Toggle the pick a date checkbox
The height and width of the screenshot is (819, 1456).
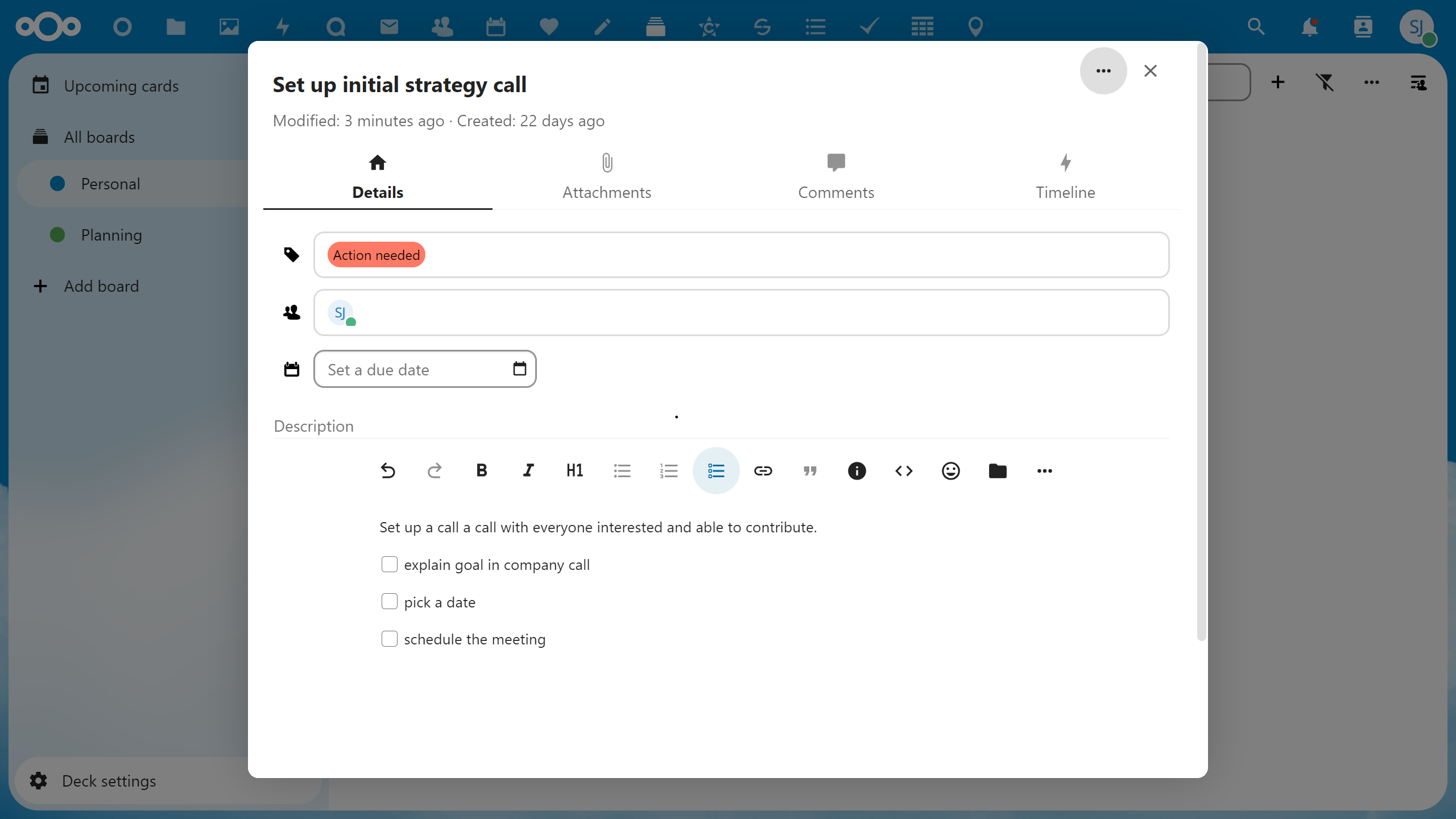point(389,601)
